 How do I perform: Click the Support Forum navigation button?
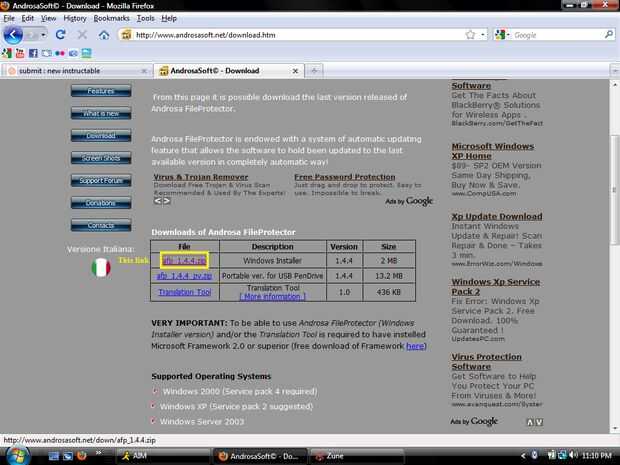pos(101,181)
